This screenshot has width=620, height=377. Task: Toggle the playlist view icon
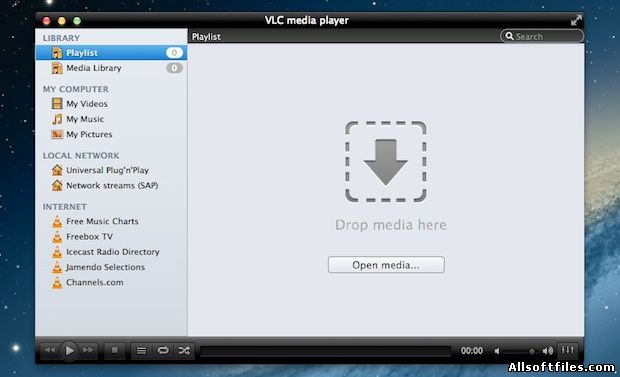(x=141, y=350)
